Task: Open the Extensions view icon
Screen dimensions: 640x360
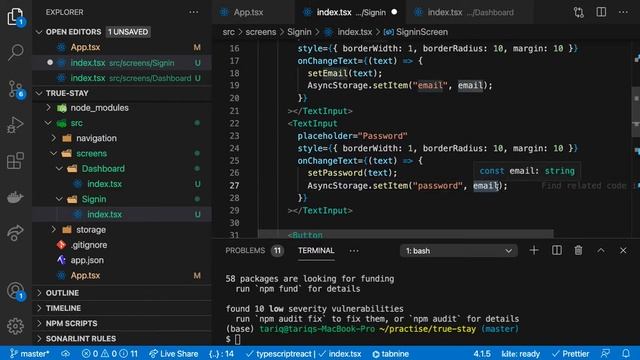Action: pyautogui.click(x=16, y=161)
